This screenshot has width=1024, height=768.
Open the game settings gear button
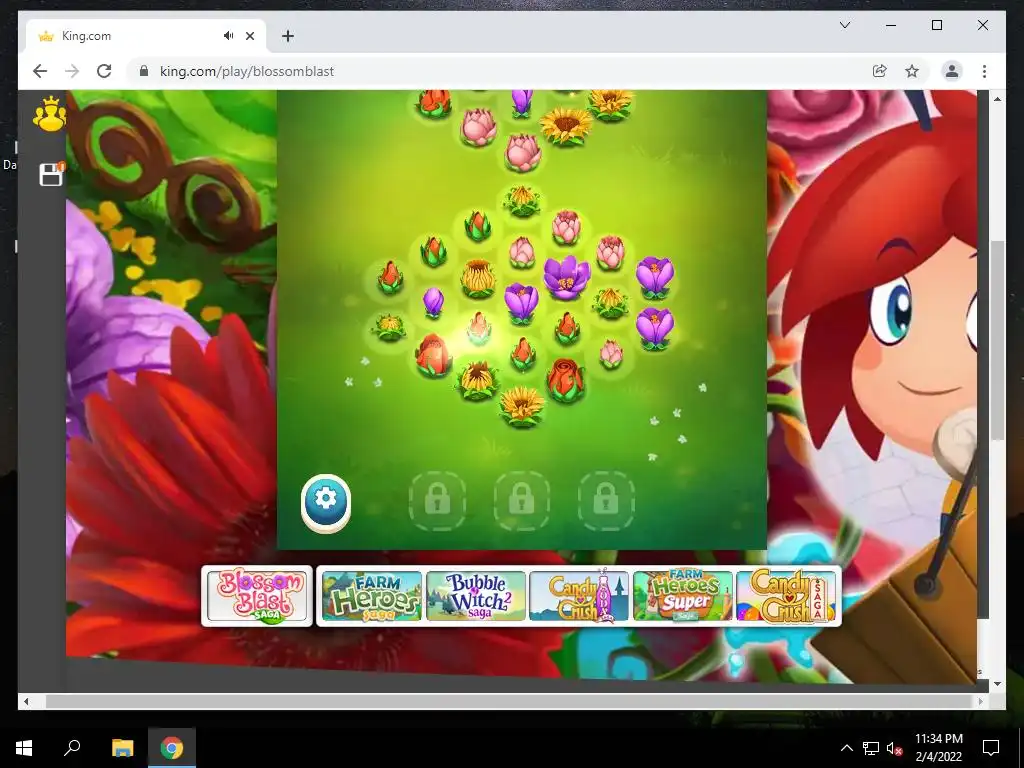pos(326,502)
